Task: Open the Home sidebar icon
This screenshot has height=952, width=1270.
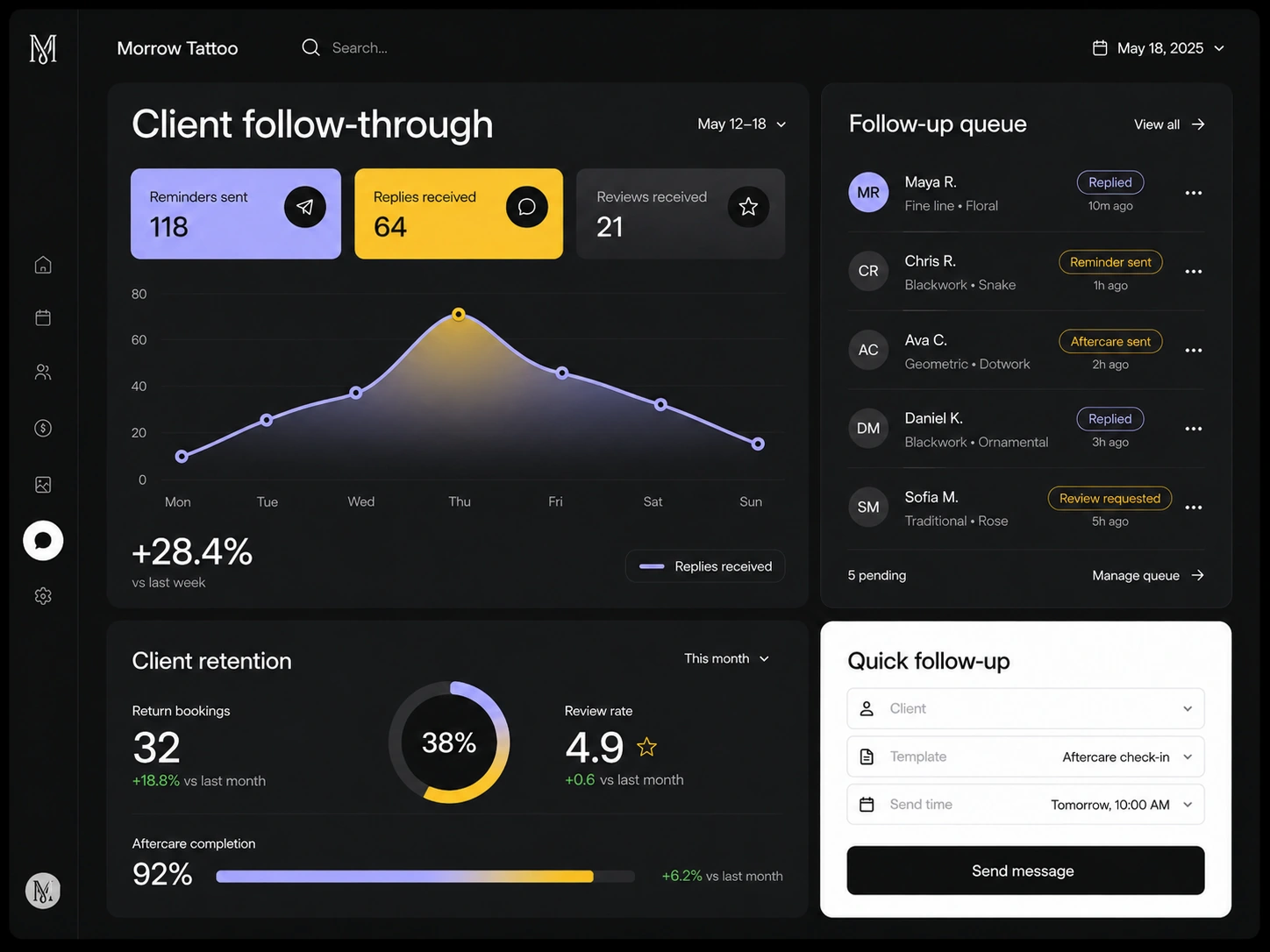Action: [x=43, y=265]
